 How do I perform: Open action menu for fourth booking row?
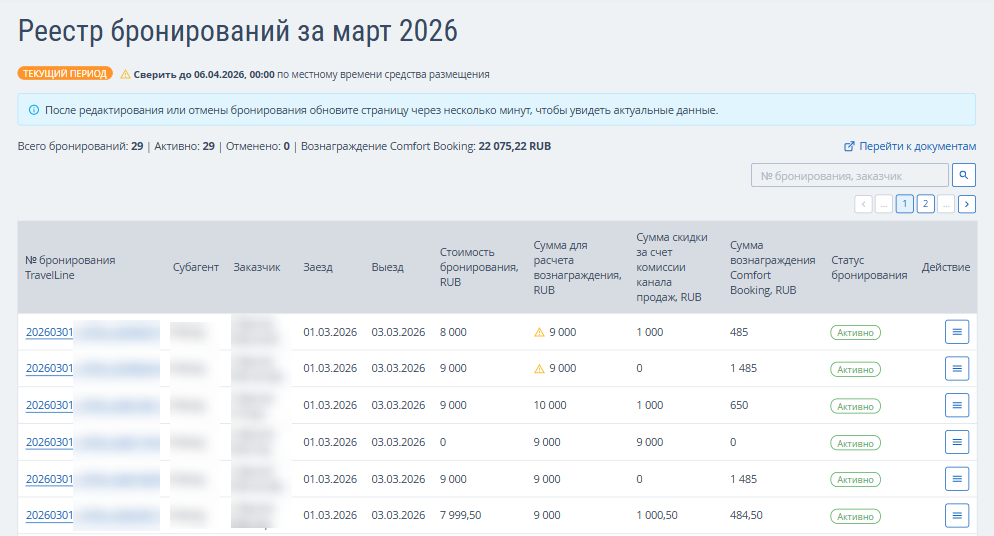[957, 442]
